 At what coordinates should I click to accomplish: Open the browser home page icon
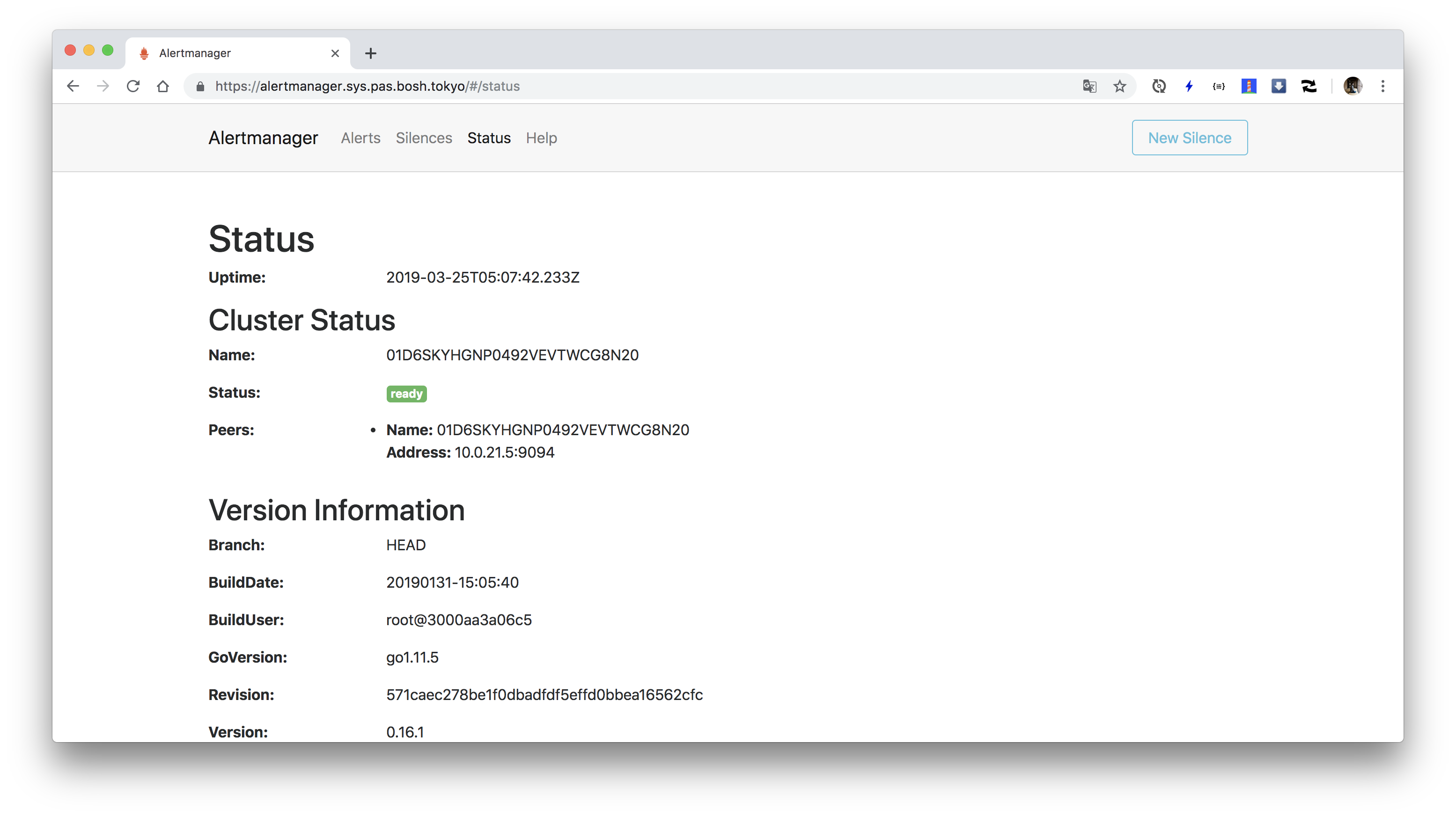pyautogui.click(x=163, y=86)
